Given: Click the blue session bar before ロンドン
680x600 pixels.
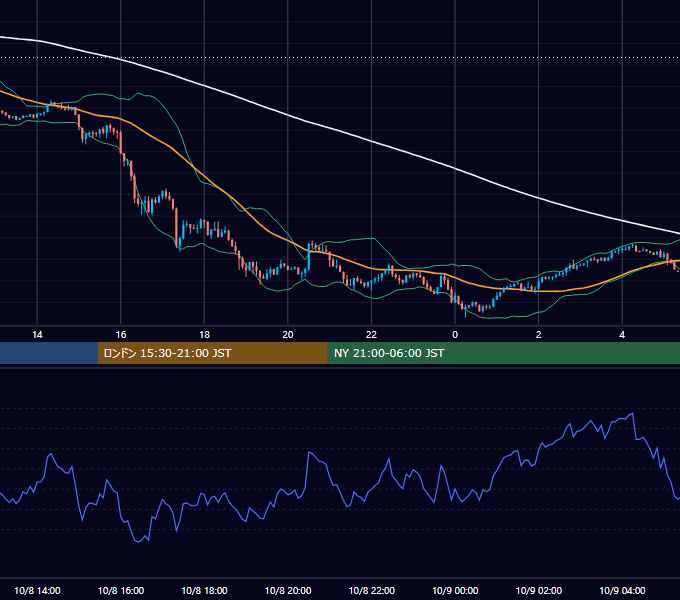Looking at the screenshot, I should [49, 353].
